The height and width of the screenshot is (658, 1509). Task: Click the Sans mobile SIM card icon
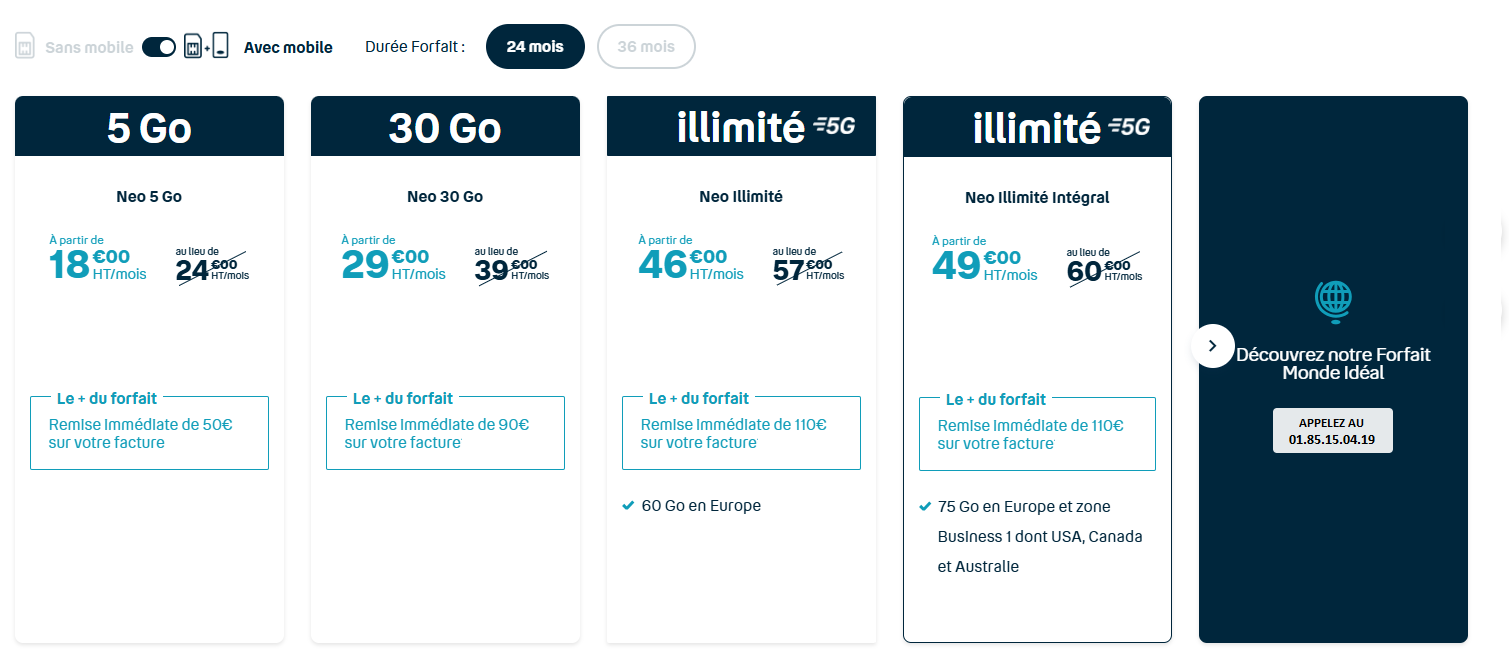coord(25,45)
